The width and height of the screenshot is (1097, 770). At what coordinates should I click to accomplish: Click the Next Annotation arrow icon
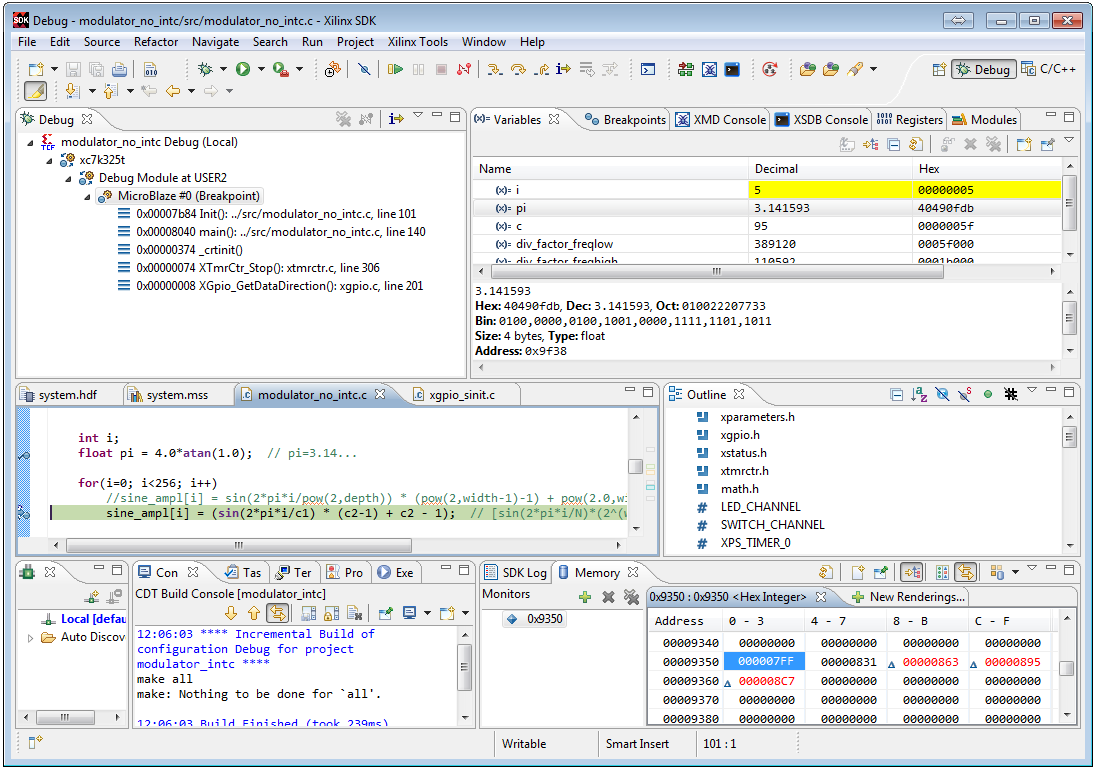click(71, 91)
